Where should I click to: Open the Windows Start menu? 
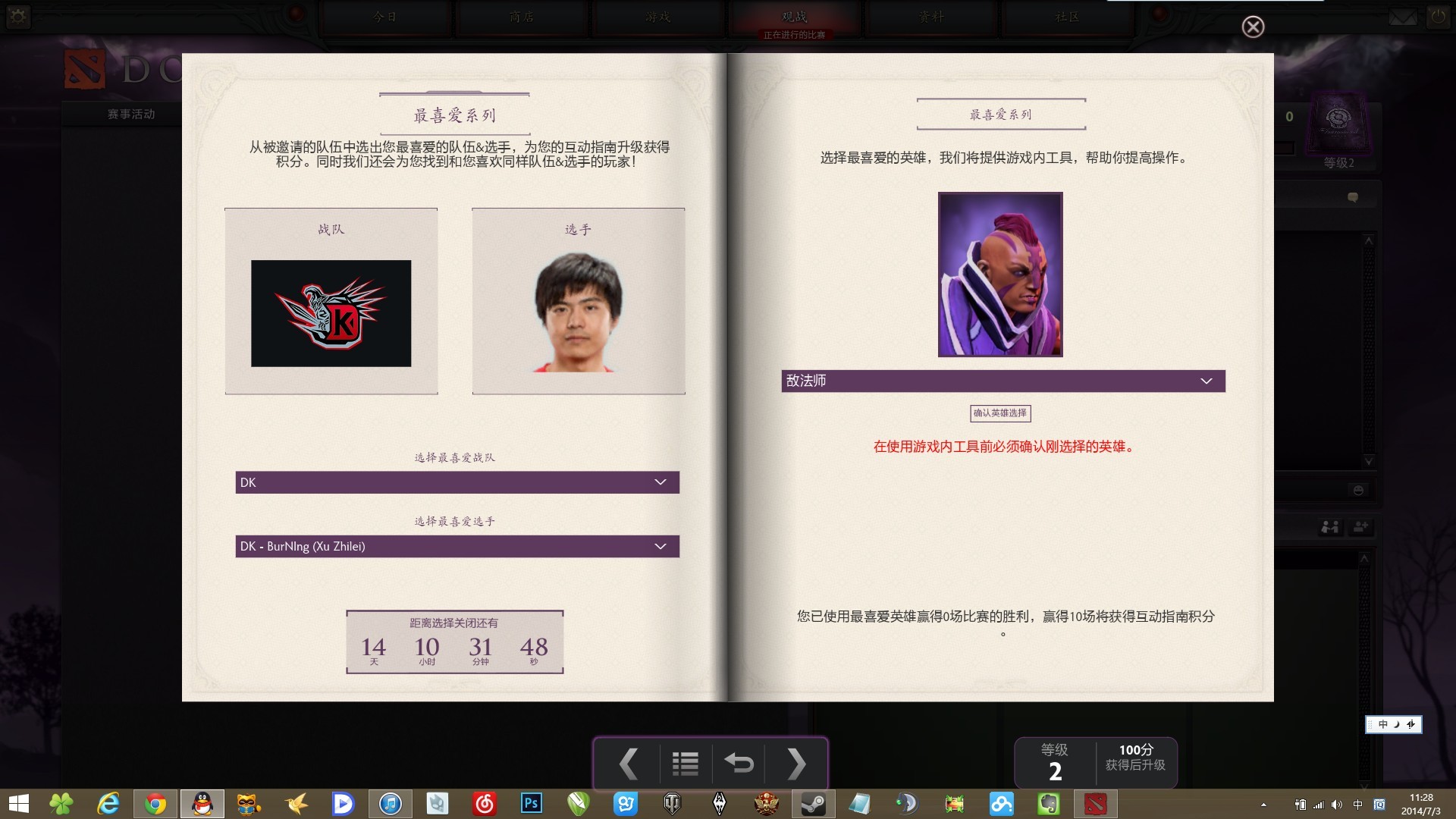(18, 804)
